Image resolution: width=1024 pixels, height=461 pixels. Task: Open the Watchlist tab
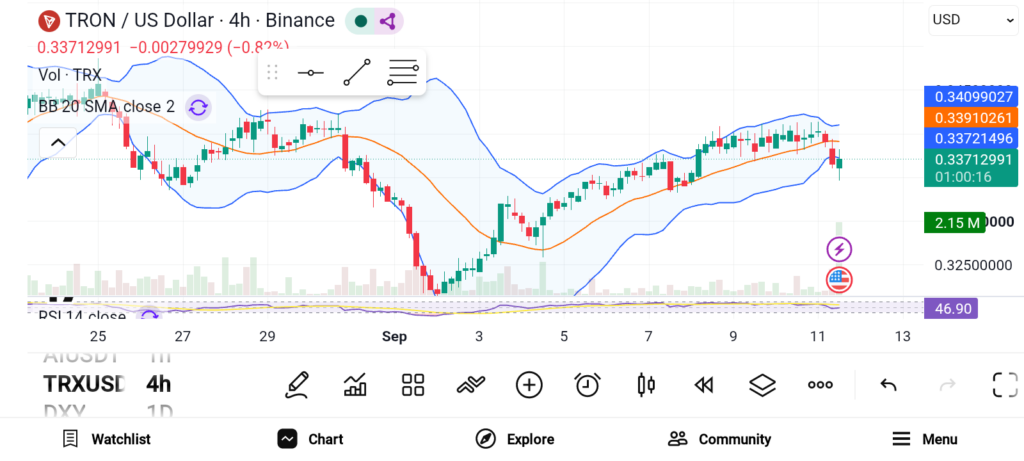pos(106,439)
